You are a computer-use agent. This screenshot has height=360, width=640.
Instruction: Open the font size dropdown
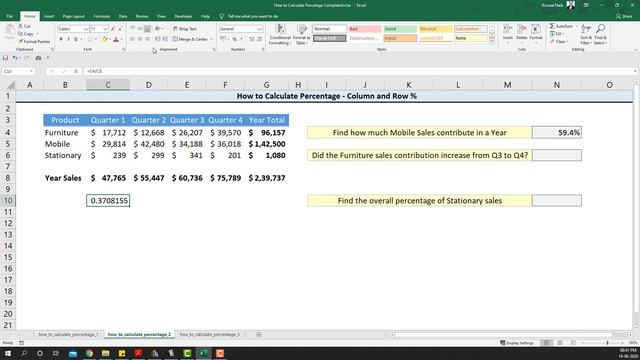pos(105,29)
